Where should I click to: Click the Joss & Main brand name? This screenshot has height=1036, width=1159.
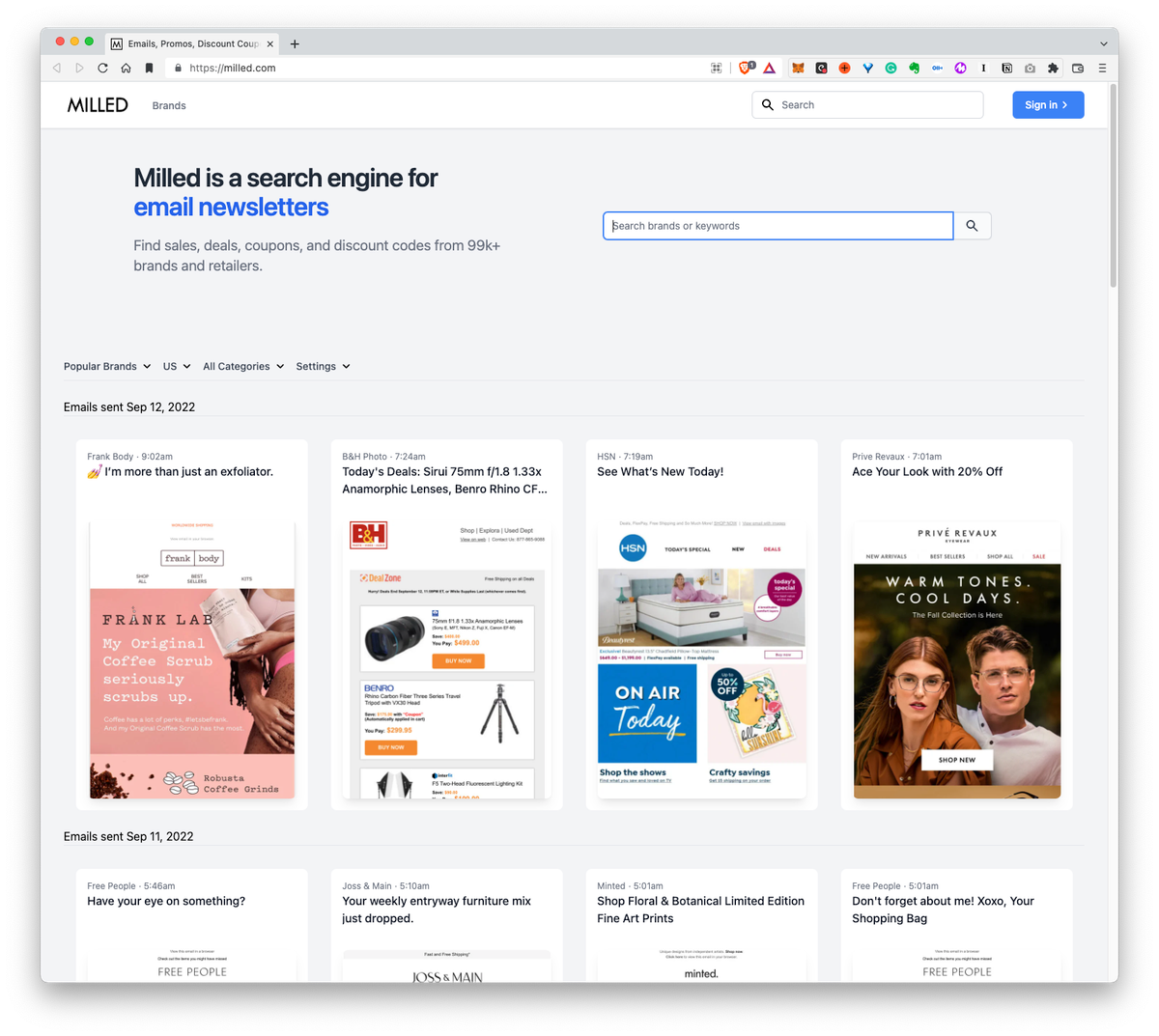click(367, 886)
